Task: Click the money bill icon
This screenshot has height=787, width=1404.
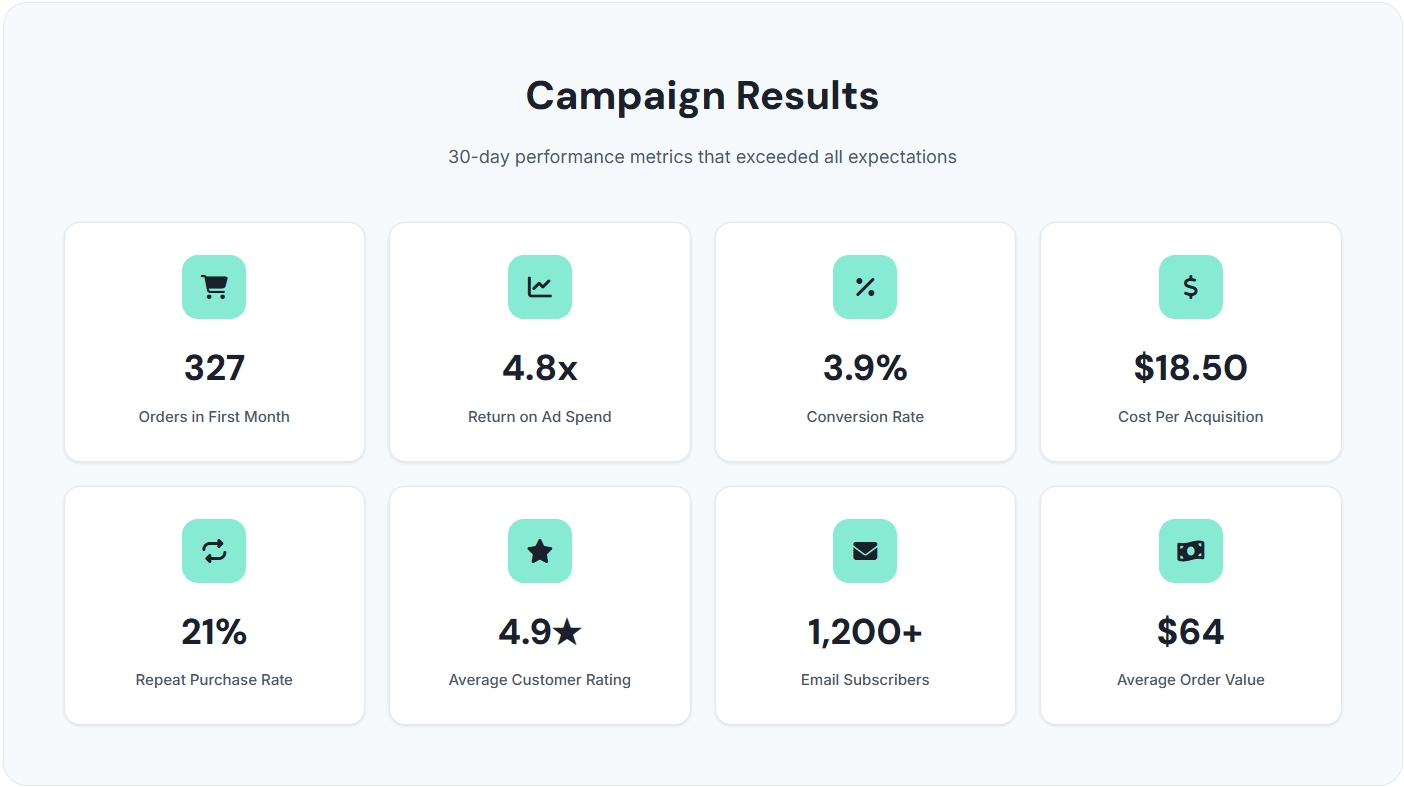Action: 1190,551
